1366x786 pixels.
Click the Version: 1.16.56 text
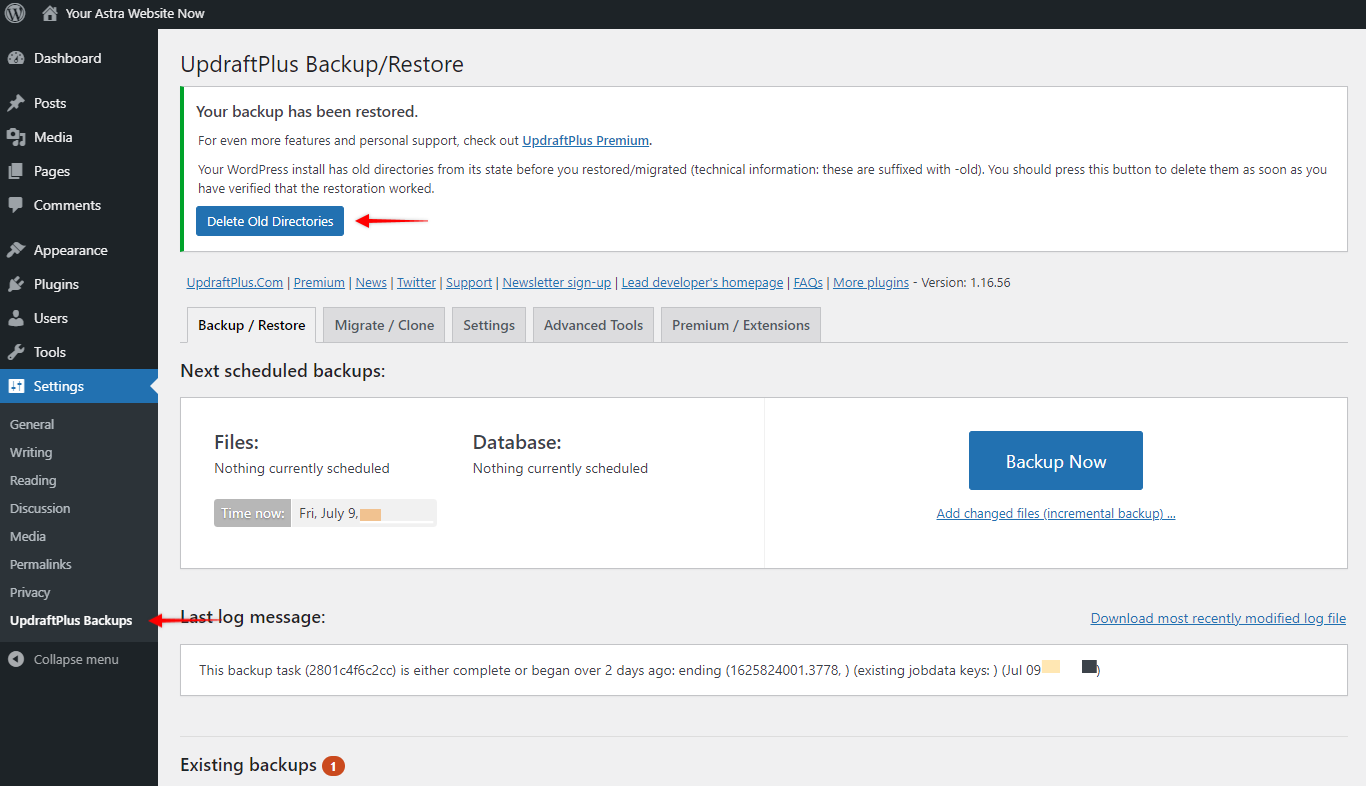[966, 282]
